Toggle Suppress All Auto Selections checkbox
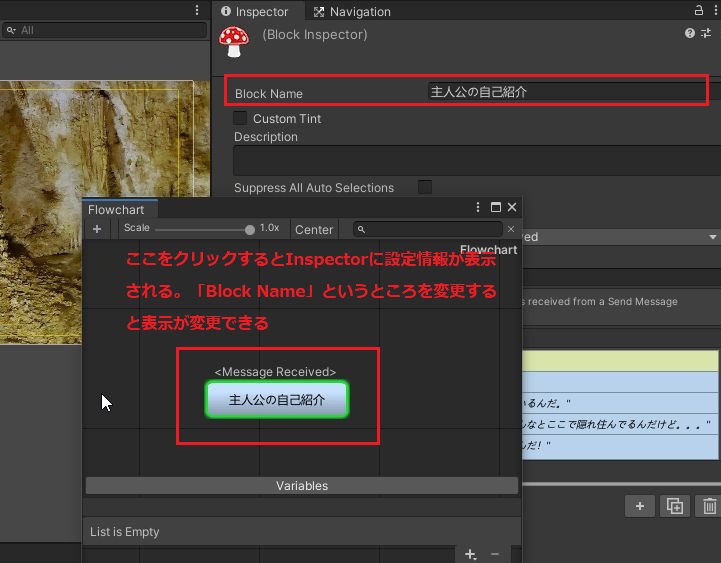The image size is (721, 563). click(425, 187)
